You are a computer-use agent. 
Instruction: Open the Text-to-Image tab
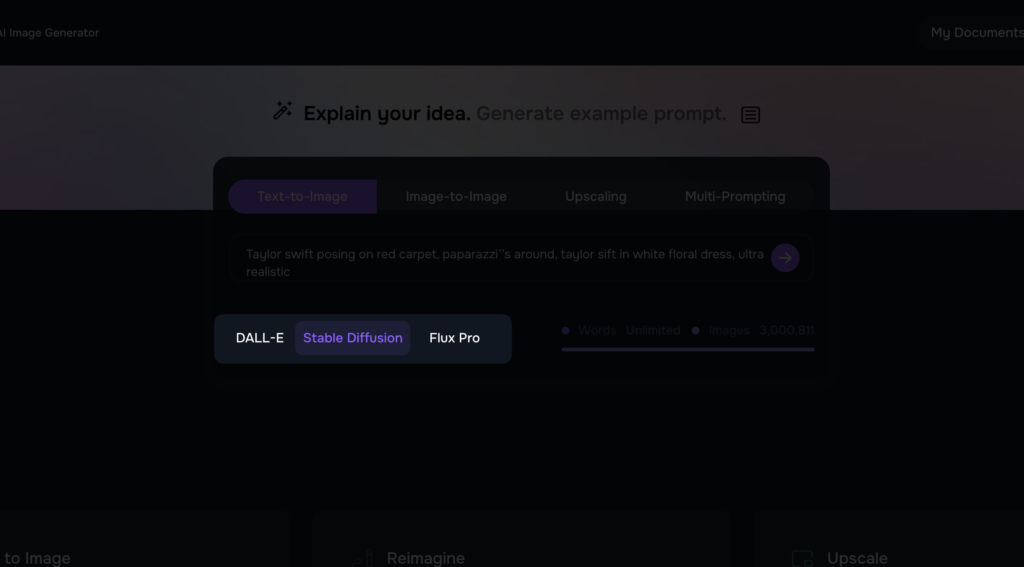click(x=302, y=197)
